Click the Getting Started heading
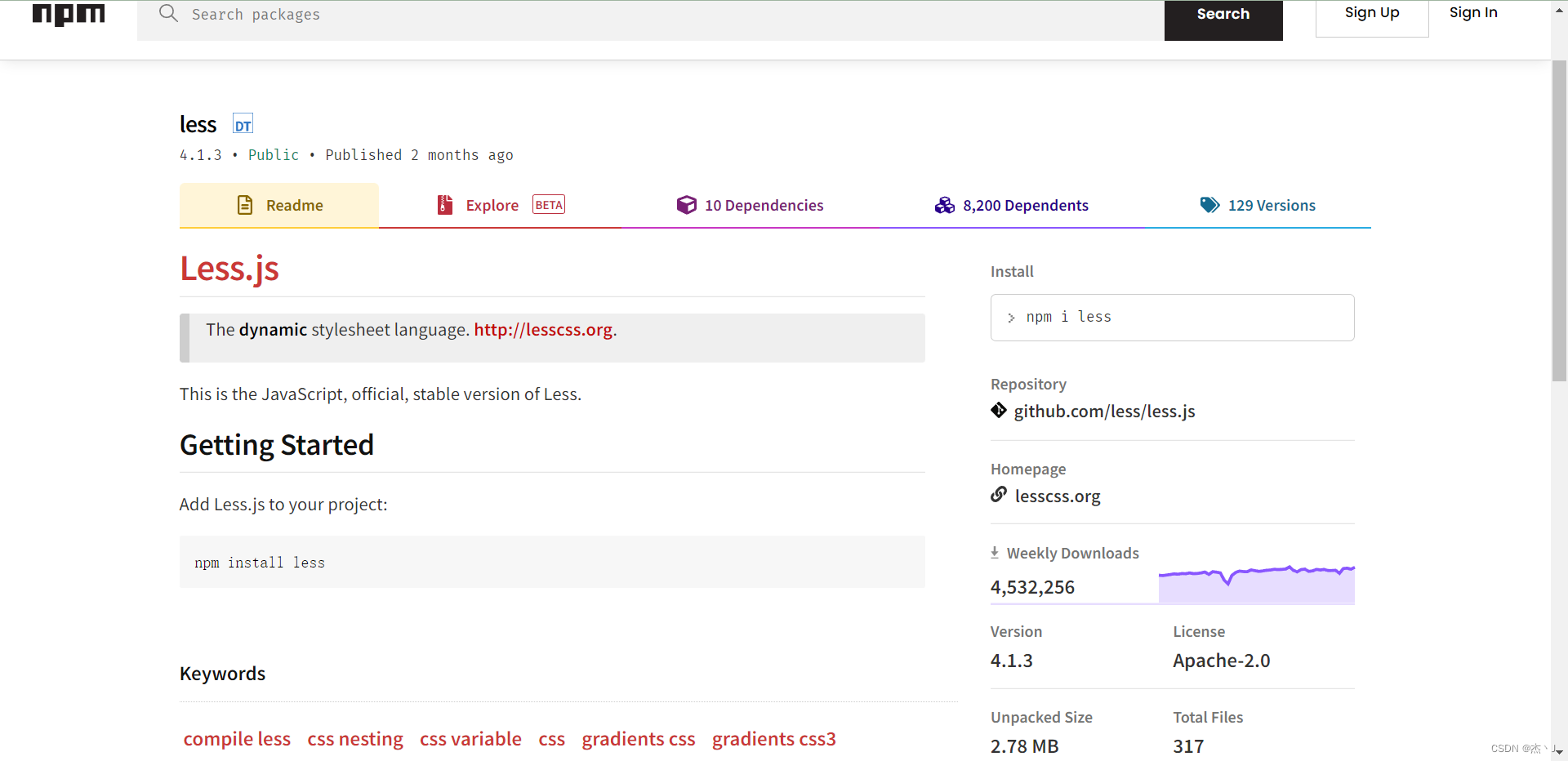Image resolution: width=1568 pixels, height=761 pixels. [x=277, y=445]
